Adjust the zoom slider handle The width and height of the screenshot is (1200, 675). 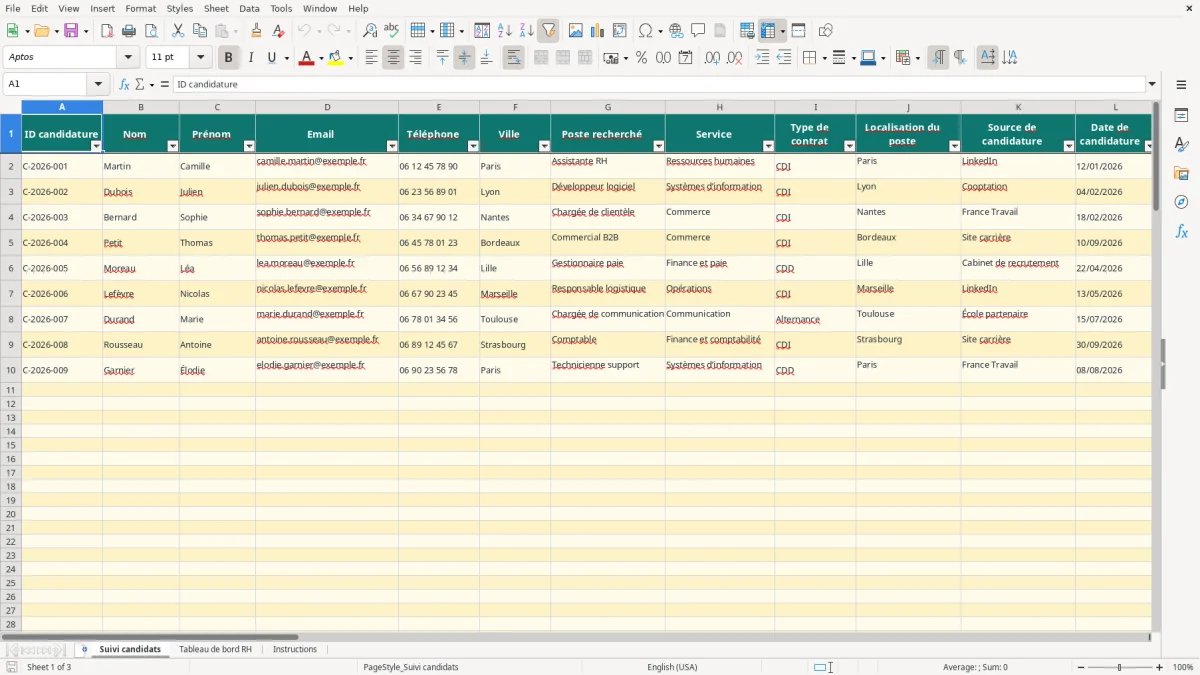[1120, 667]
